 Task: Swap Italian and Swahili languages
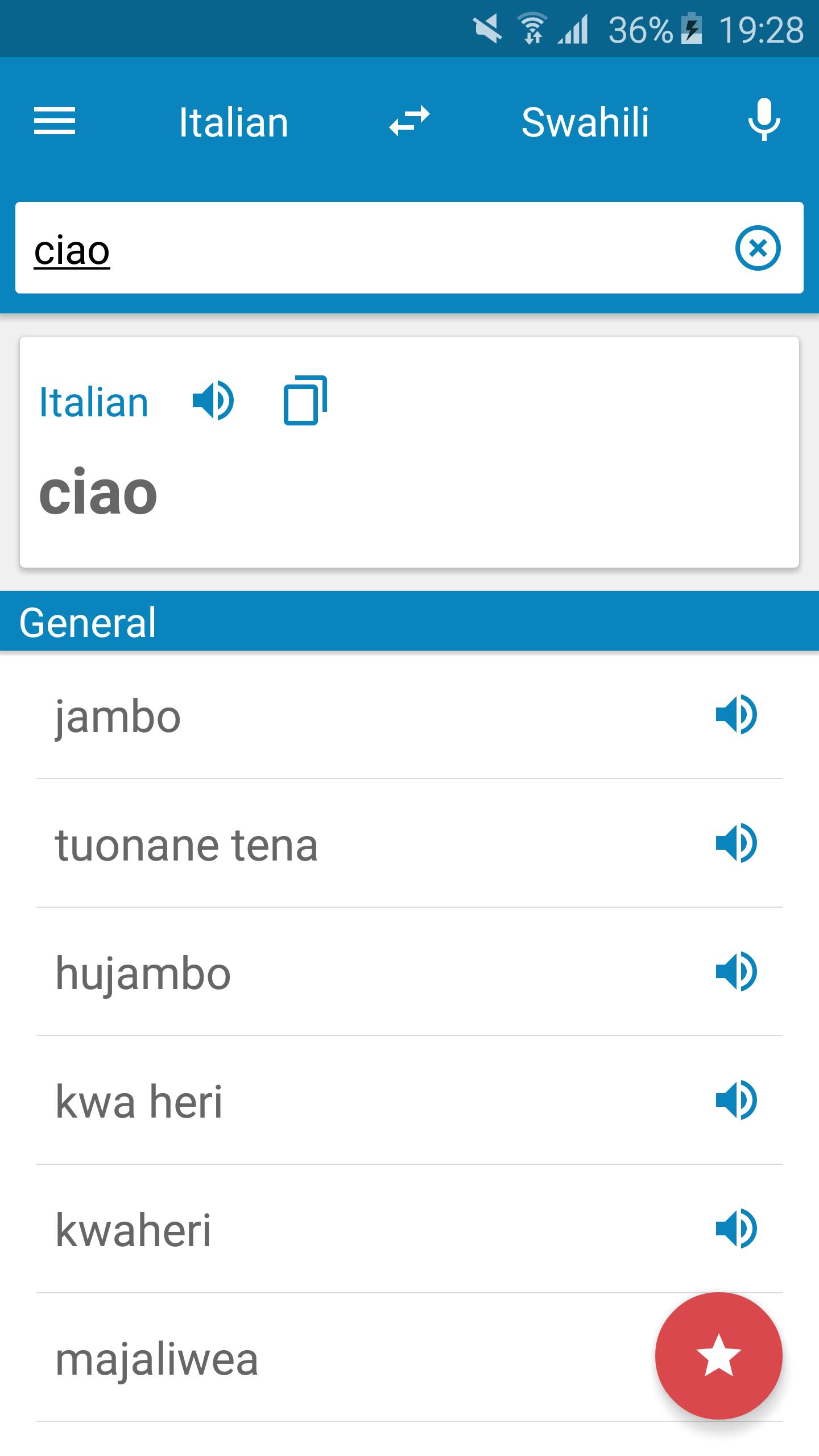[409, 122]
